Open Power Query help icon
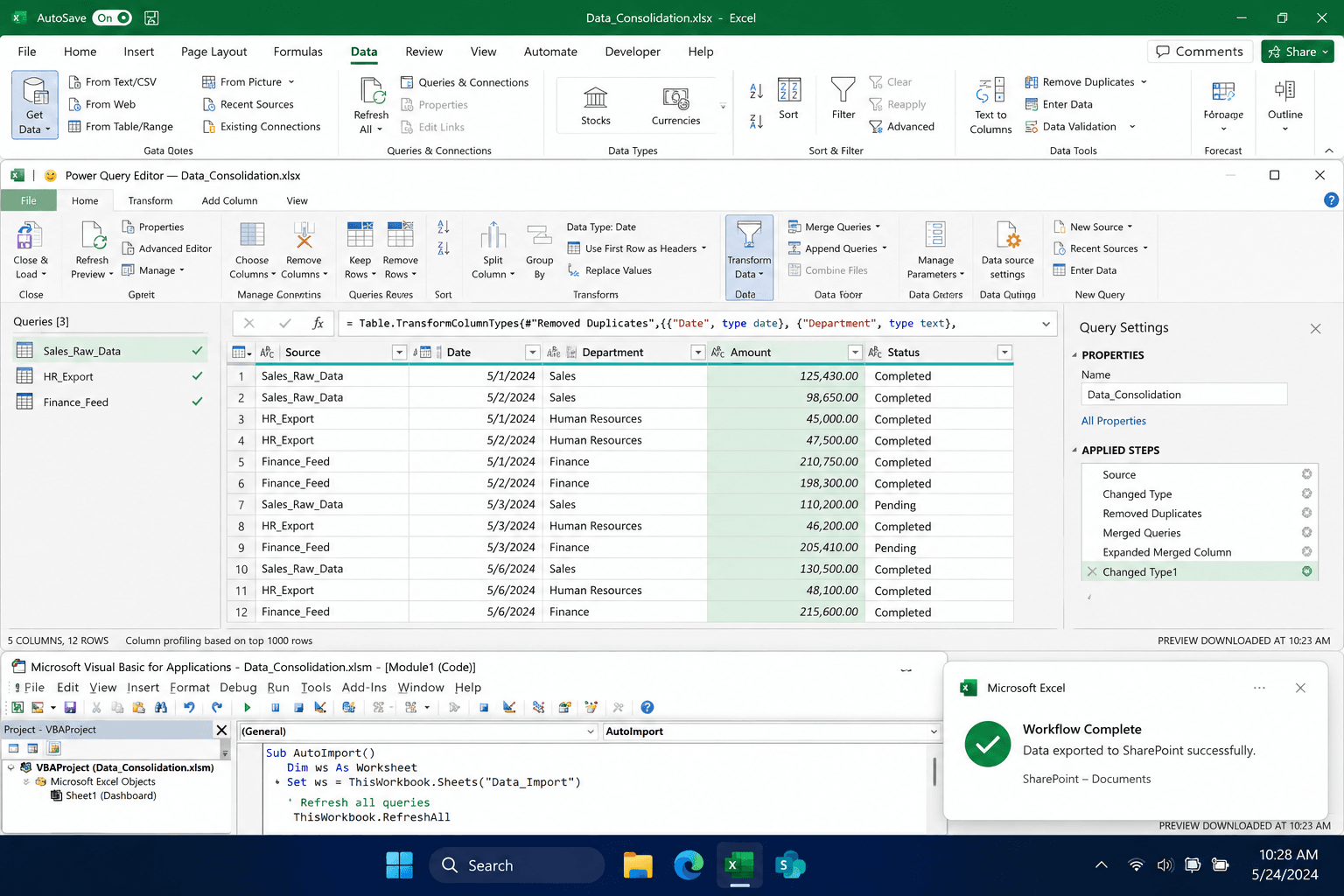 (1331, 200)
